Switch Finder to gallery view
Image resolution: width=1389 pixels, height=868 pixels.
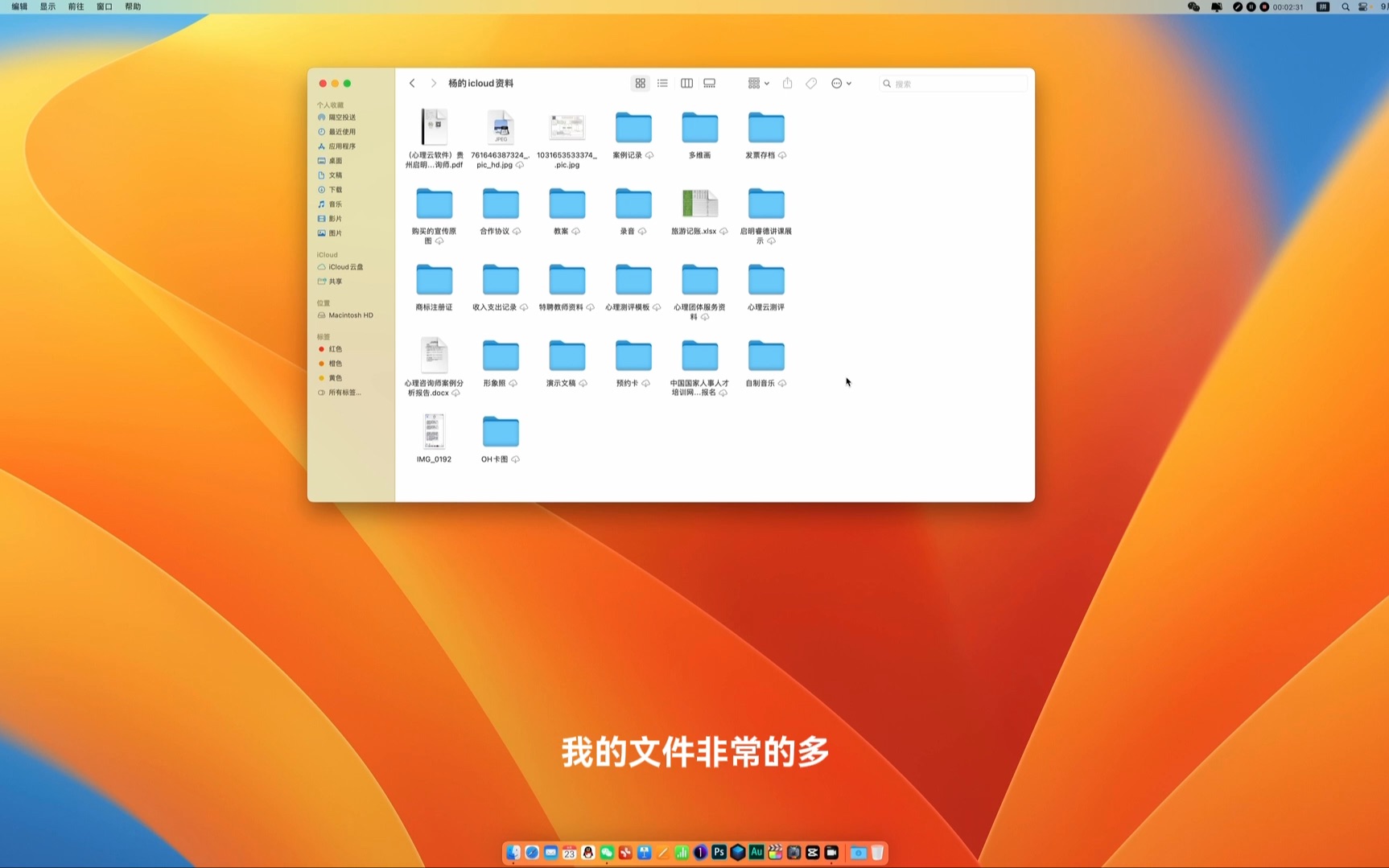click(710, 84)
